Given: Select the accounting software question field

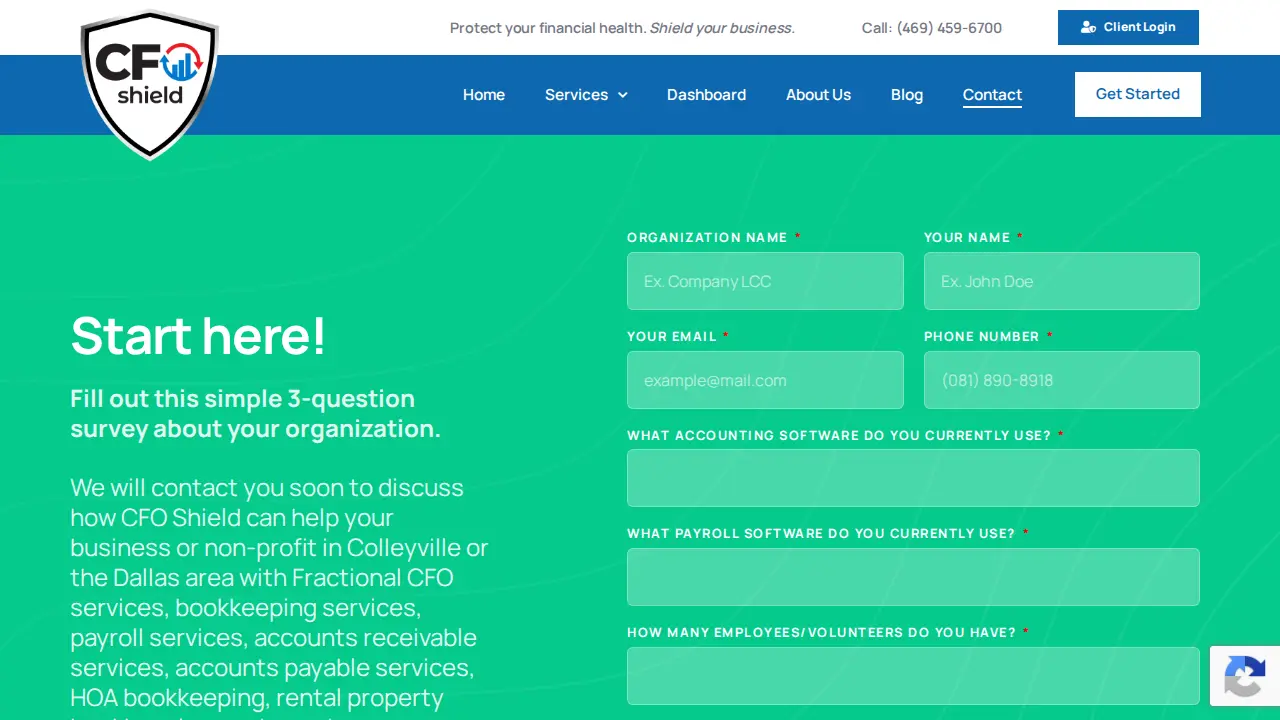Looking at the screenshot, I should [913, 478].
